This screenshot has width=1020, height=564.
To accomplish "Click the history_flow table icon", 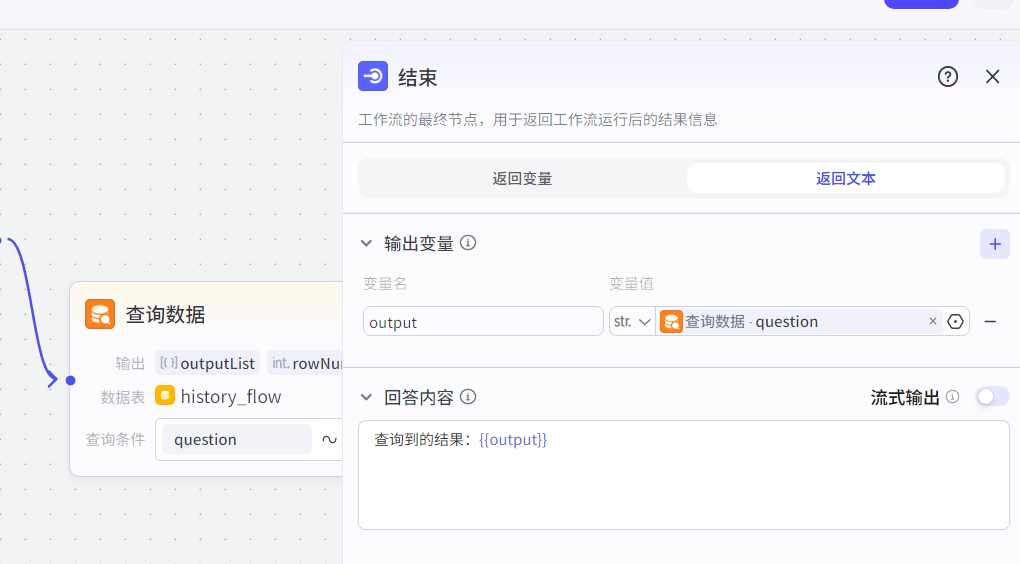I will [165, 396].
